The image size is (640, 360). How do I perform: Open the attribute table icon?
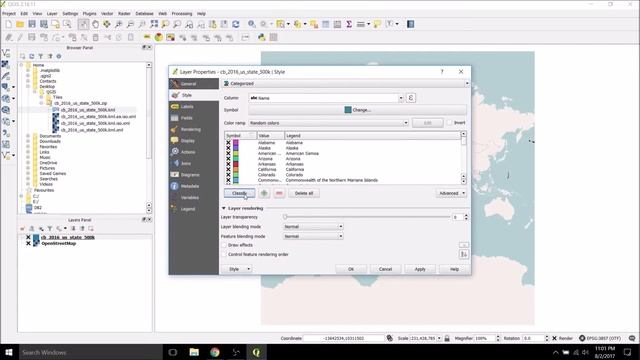tap(326, 24)
